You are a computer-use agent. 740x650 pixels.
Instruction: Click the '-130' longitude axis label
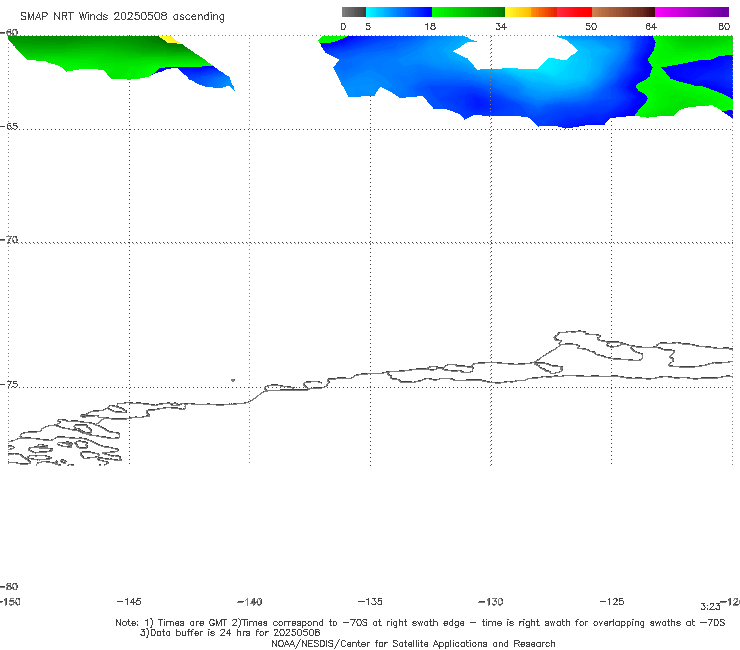tap(491, 601)
